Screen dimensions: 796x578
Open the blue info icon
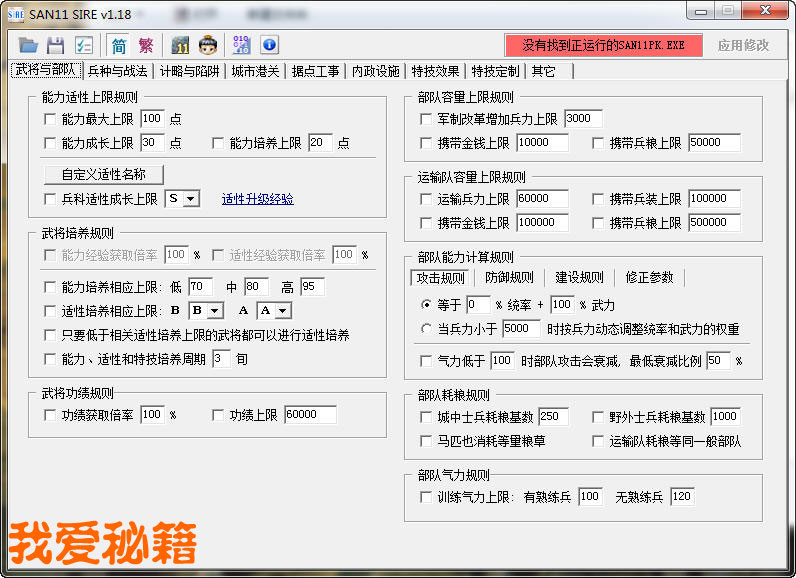click(x=269, y=45)
